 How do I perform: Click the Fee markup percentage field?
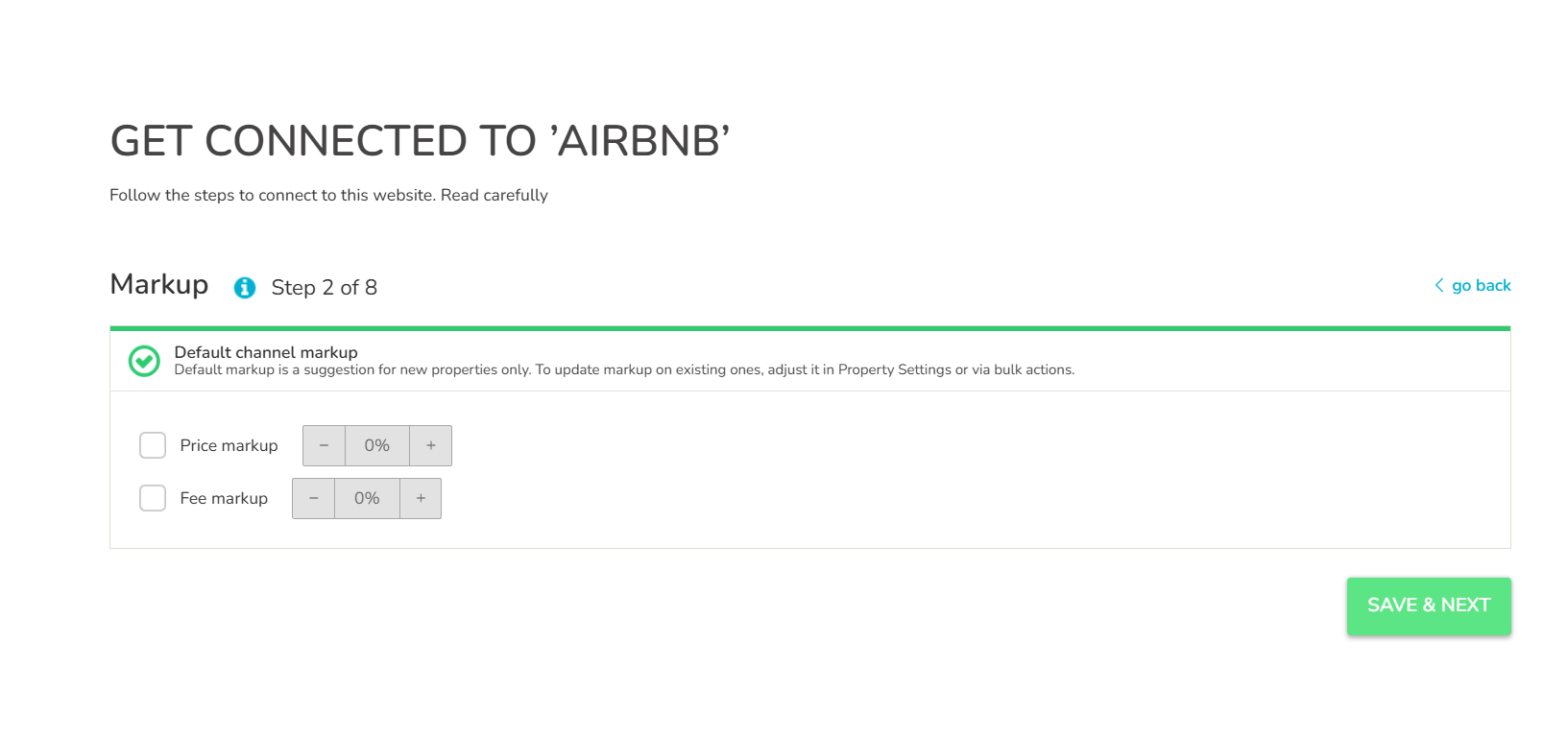click(x=367, y=498)
